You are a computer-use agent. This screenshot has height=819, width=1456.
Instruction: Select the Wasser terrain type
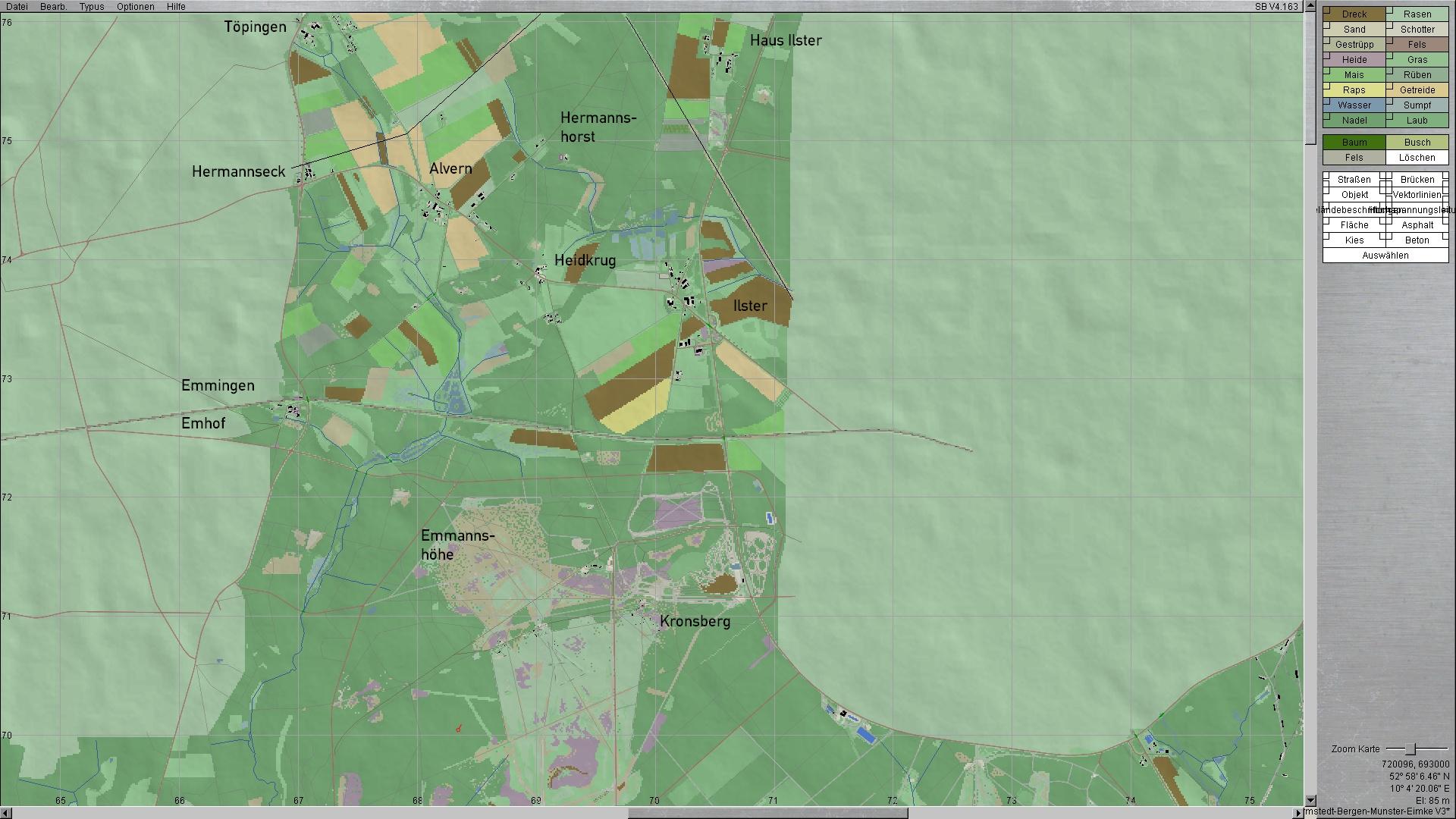point(1354,105)
